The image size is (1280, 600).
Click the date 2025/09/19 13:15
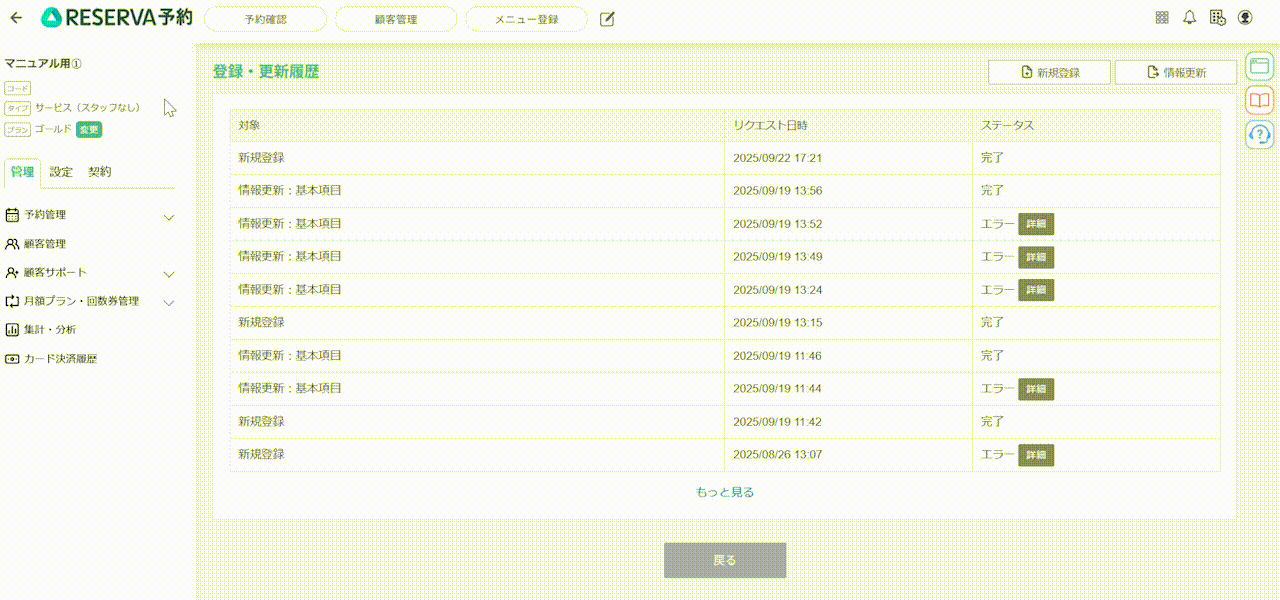pos(777,323)
